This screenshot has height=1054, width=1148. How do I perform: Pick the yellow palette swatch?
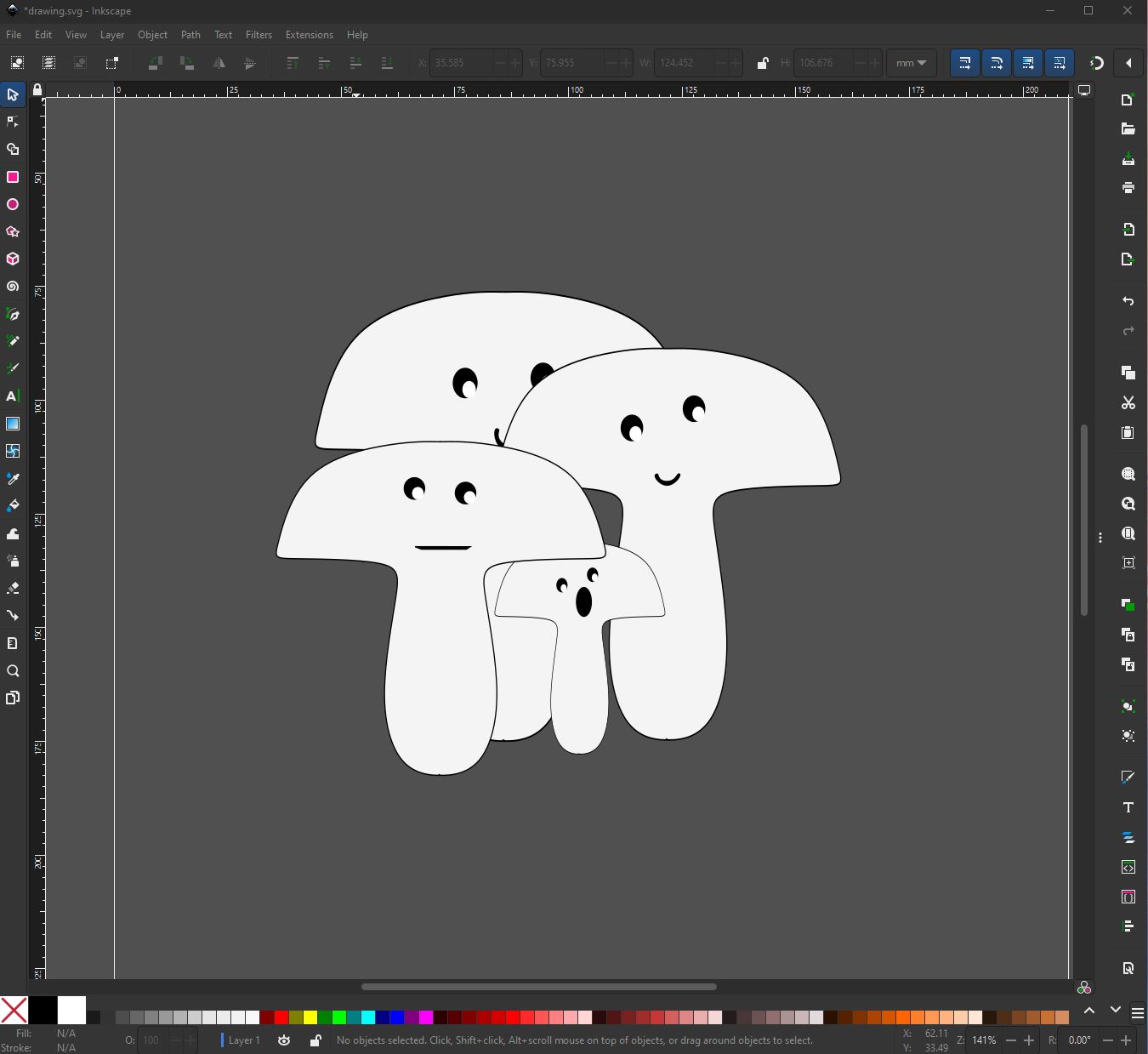(310, 1017)
